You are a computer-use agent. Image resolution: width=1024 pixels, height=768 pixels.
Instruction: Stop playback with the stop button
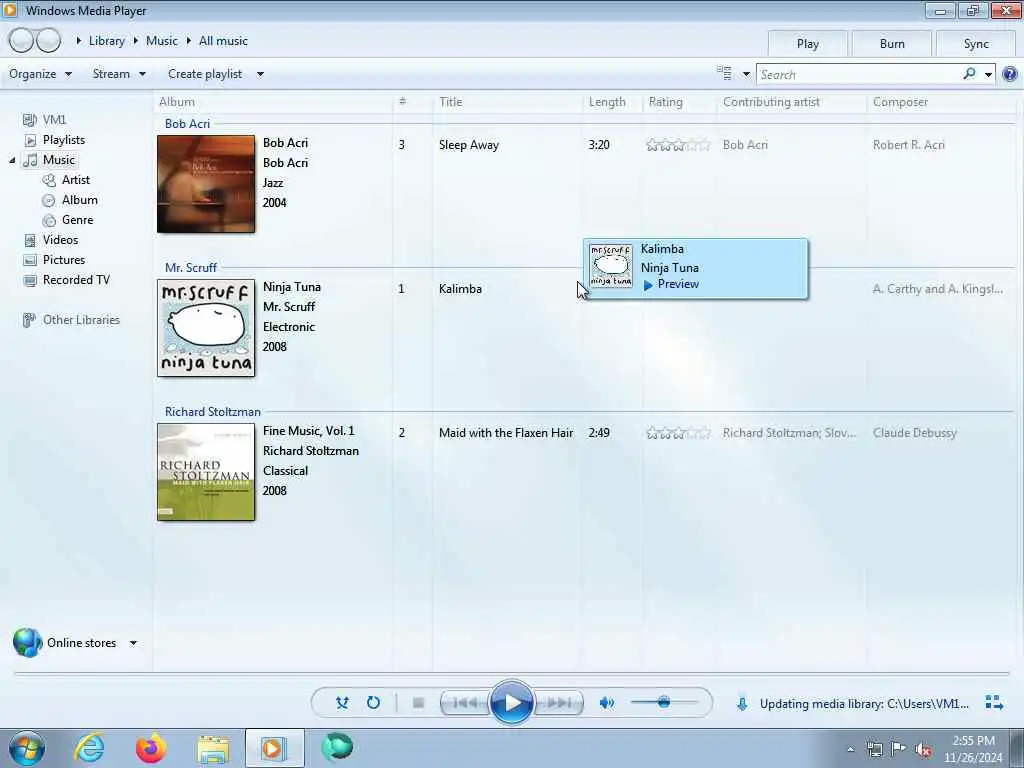[419, 703]
